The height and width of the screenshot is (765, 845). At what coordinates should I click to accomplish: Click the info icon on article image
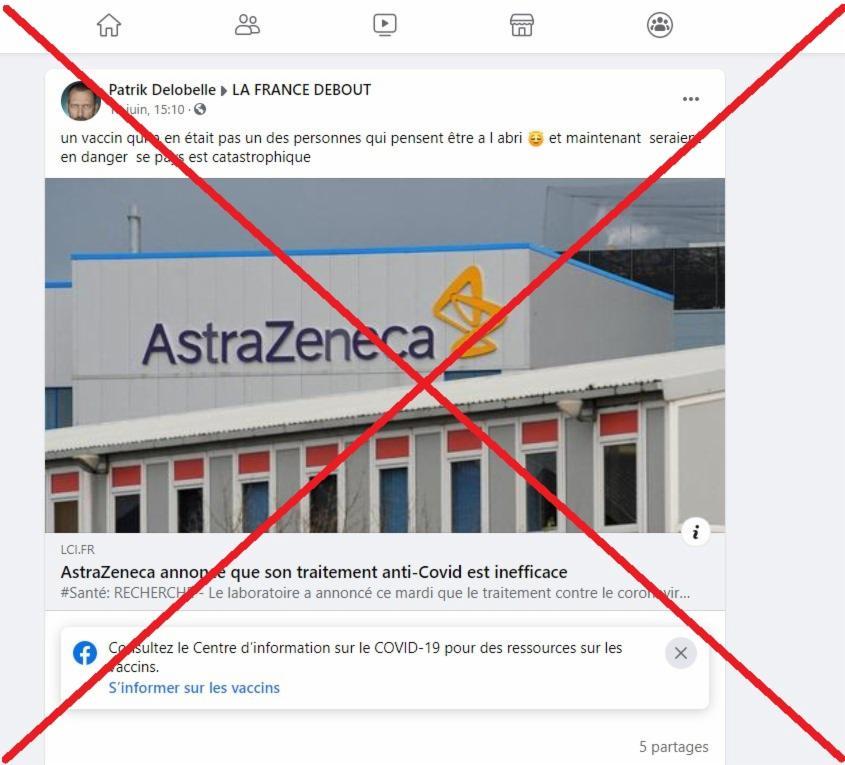695,532
